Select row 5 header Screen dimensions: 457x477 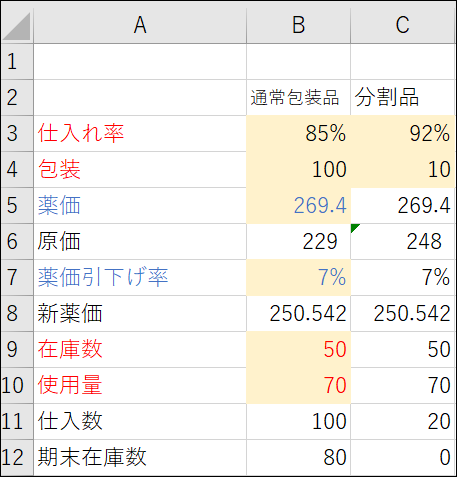pos(17,206)
